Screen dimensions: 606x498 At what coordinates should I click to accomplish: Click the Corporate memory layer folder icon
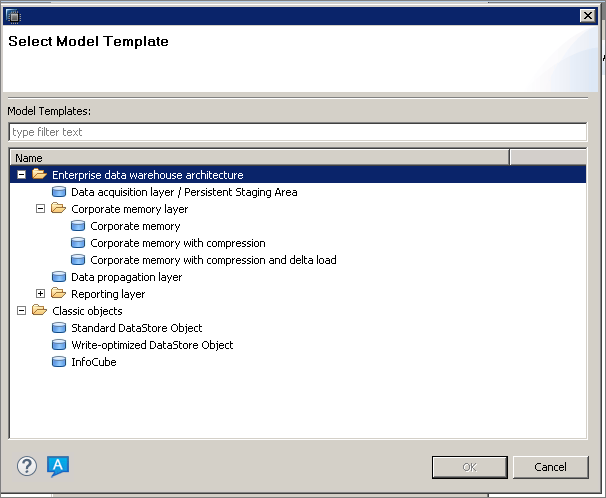(x=58, y=209)
